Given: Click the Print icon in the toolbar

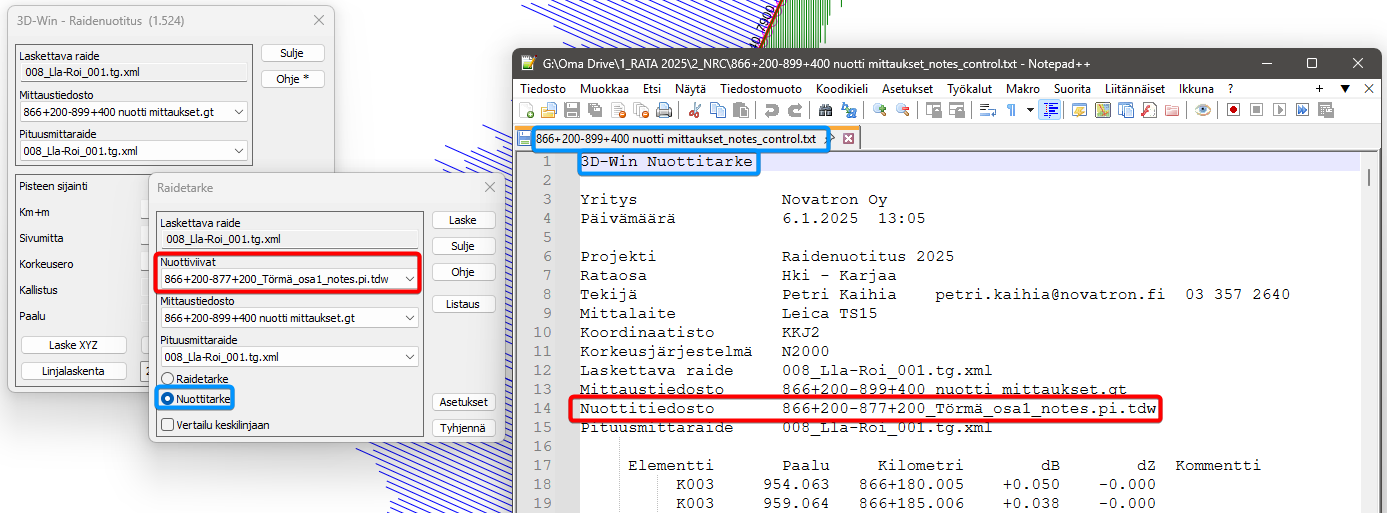Looking at the screenshot, I should coord(664,110).
